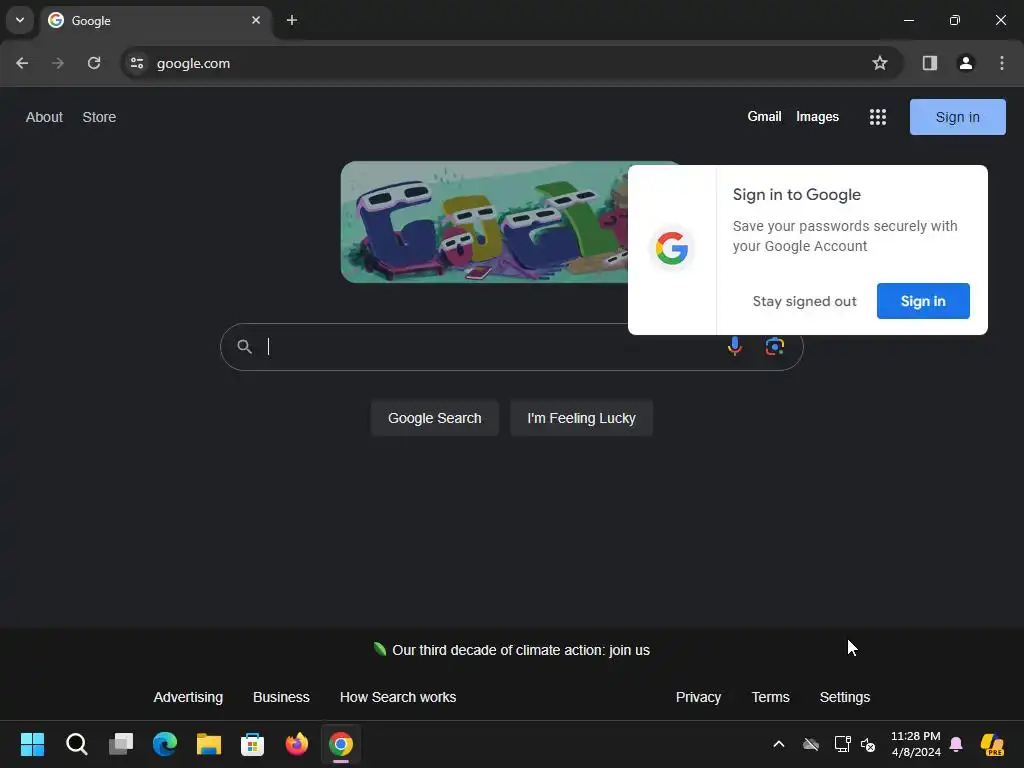This screenshot has width=1024, height=768.
Task: Open the Images link
Action: point(817,116)
